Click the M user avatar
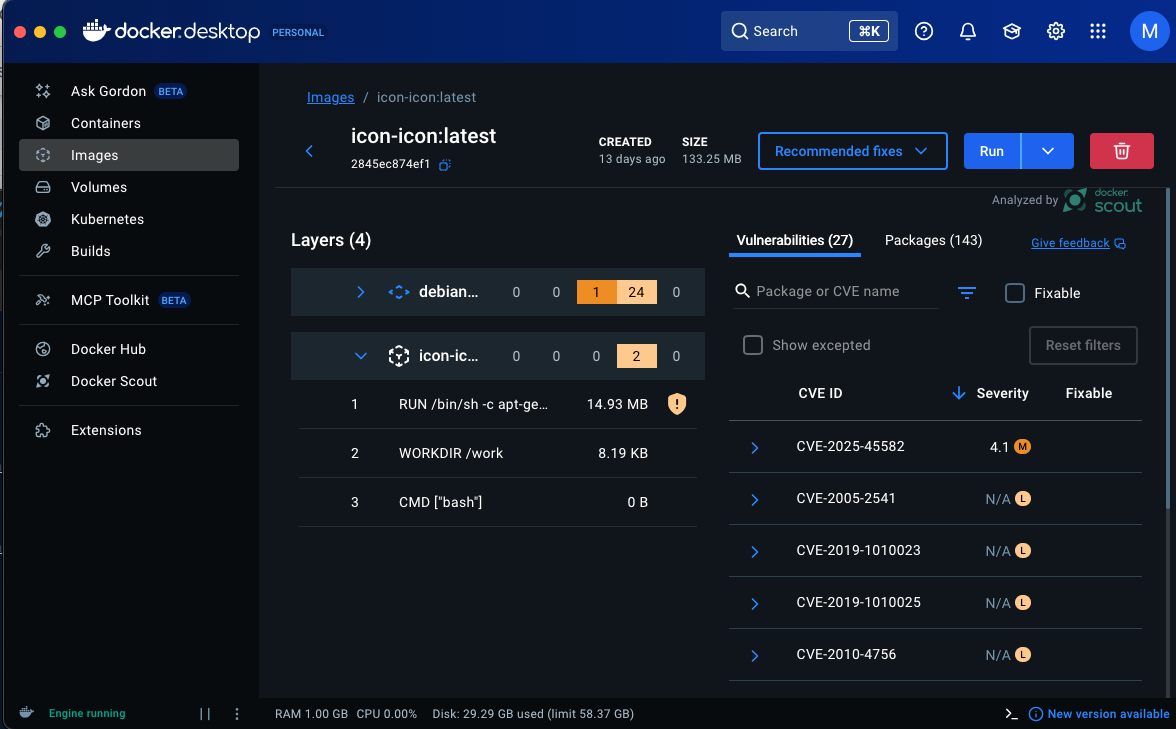Screen dimensions: 1176x729 pyautogui.click(x=1149, y=31)
